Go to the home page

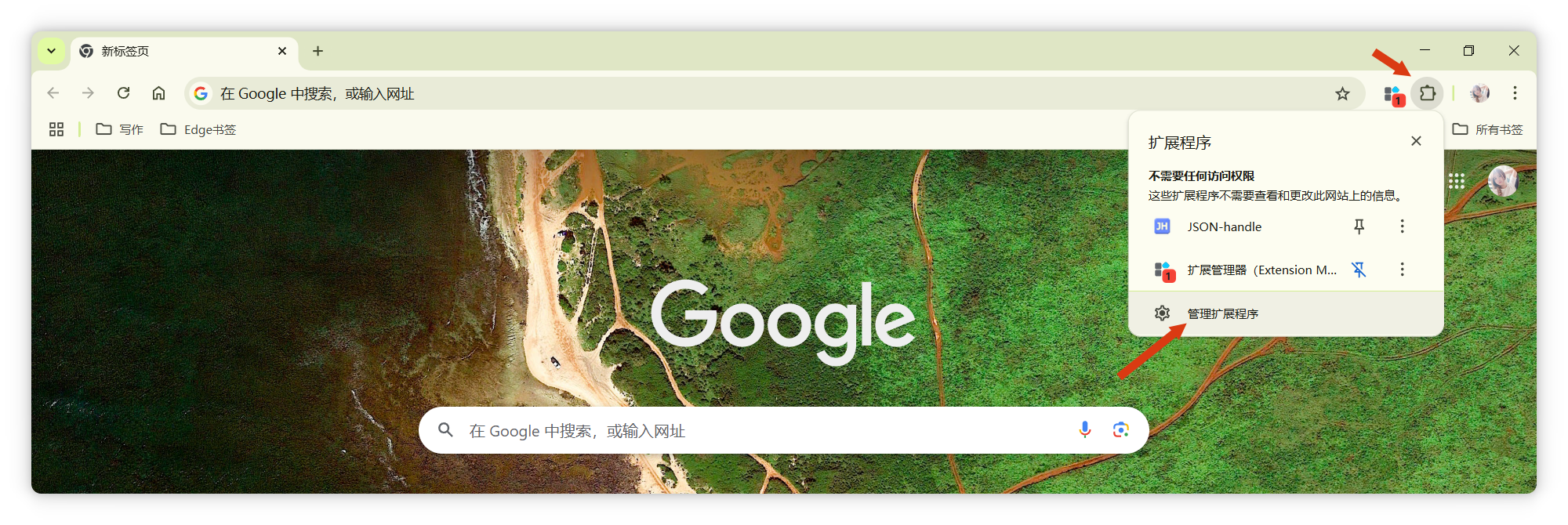coord(158,93)
